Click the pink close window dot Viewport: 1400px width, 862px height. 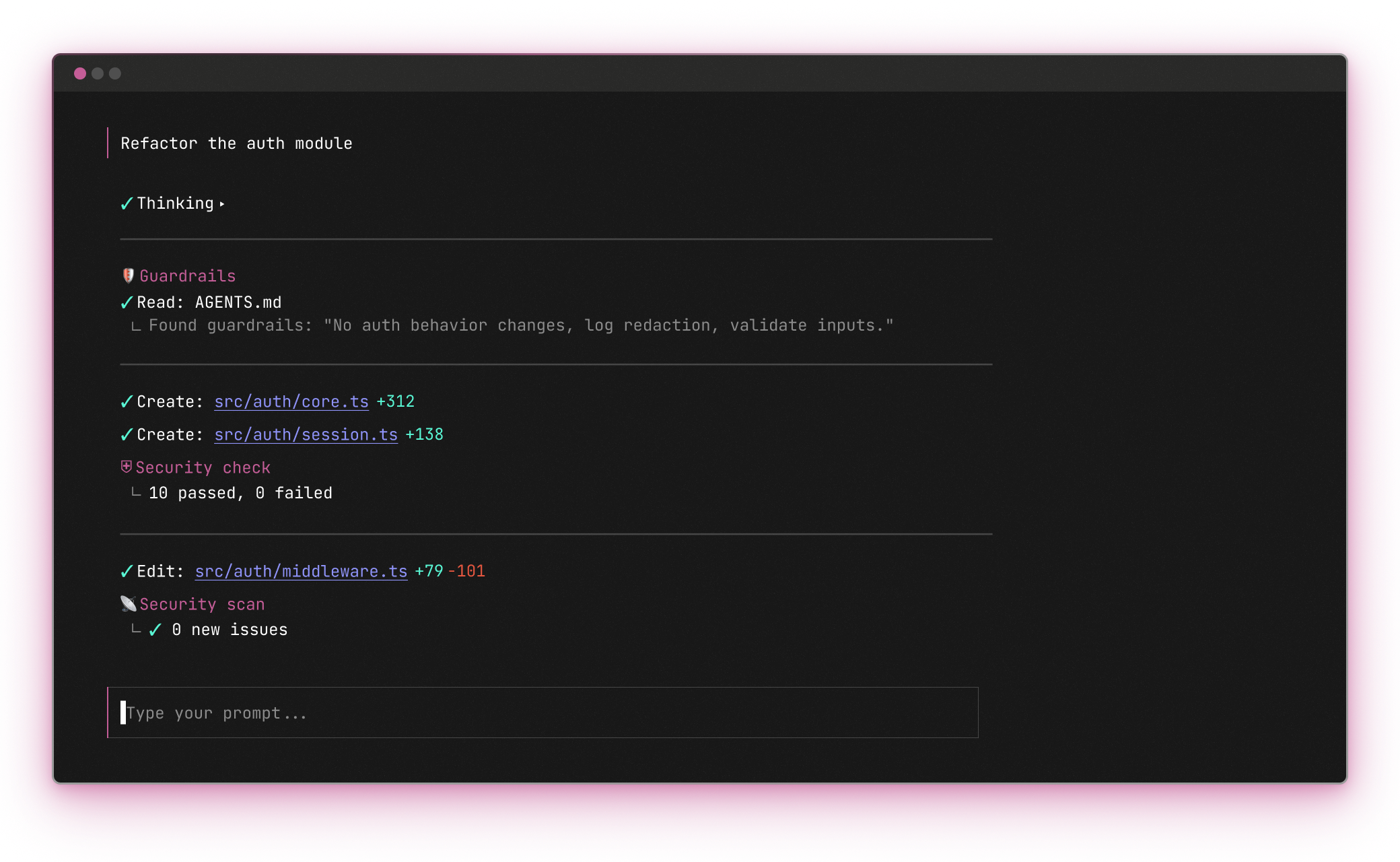(x=80, y=73)
